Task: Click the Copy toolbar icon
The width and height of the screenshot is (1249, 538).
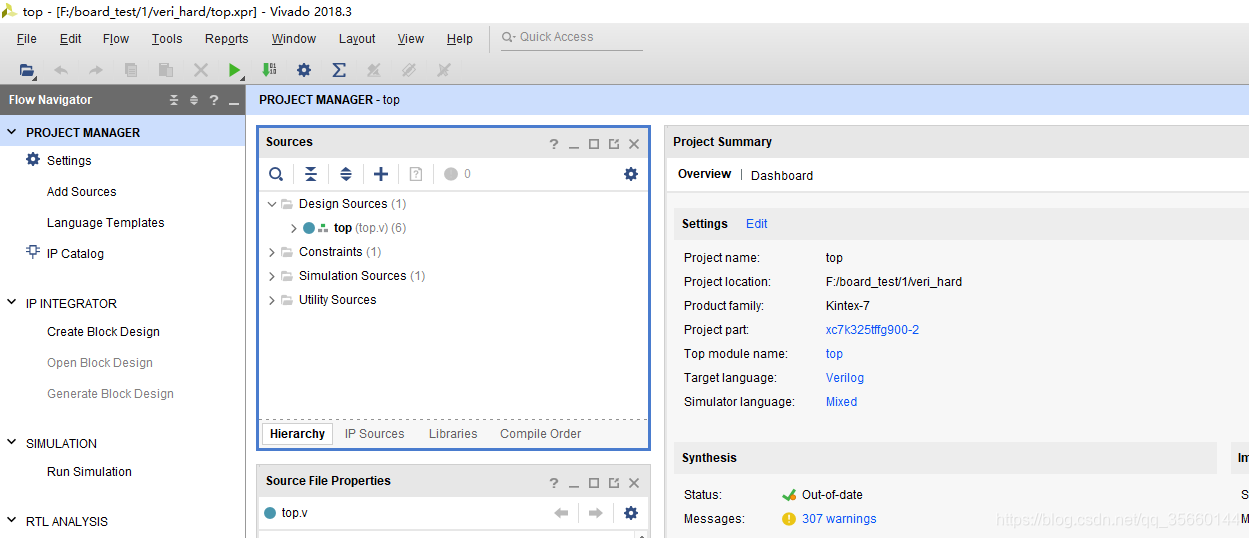Action: pyautogui.click(x=131, y=70)
